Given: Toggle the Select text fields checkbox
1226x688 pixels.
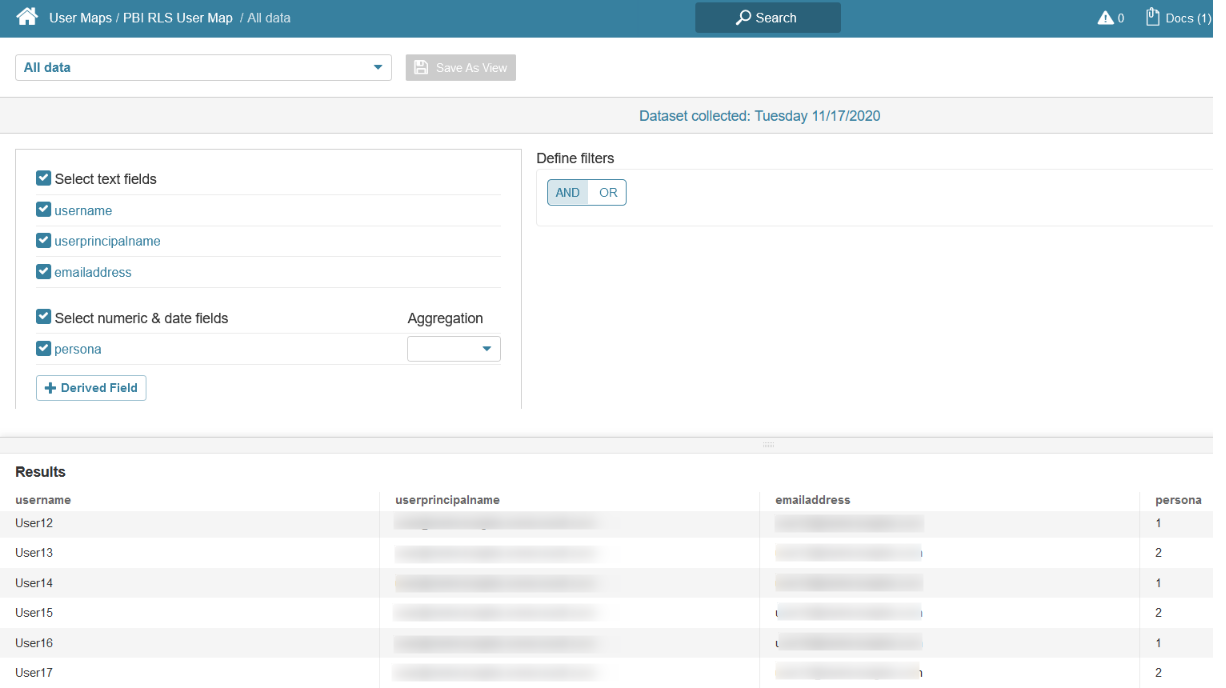Looking at the screenshot, I should coord(43,179).
